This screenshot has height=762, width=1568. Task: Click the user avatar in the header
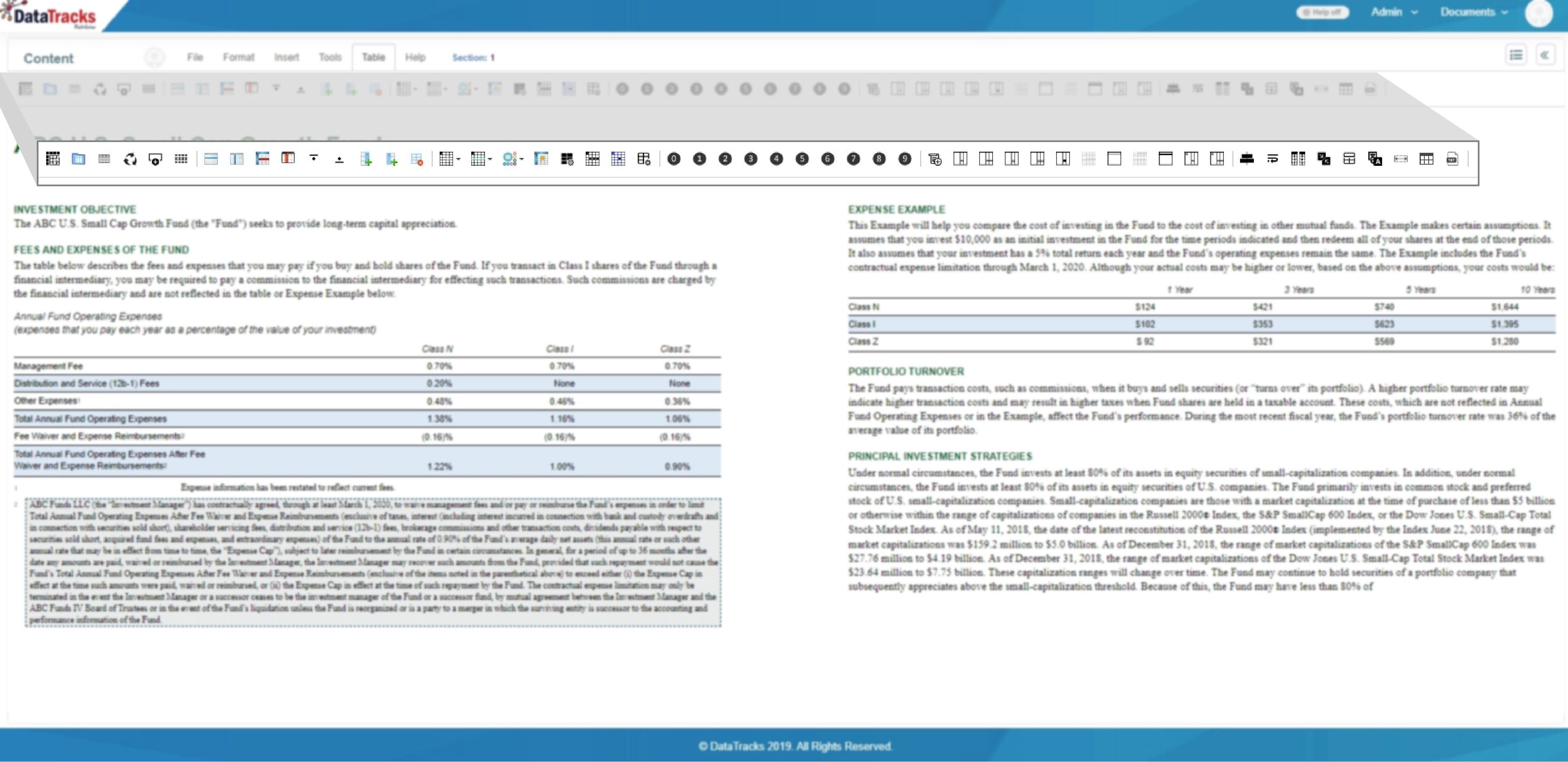[1539, 13]
